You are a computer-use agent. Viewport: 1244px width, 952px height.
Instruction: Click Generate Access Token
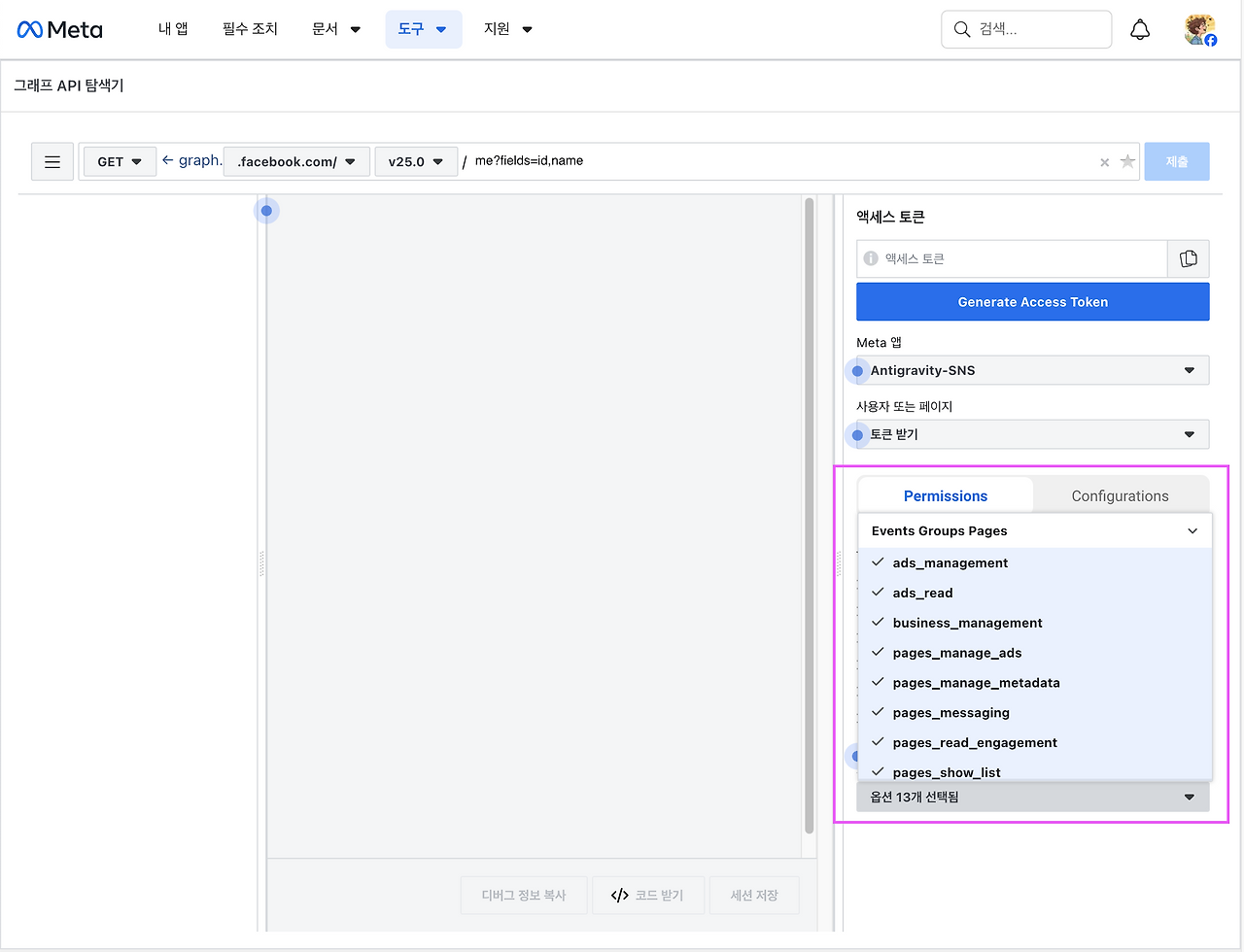(1033, 302)
